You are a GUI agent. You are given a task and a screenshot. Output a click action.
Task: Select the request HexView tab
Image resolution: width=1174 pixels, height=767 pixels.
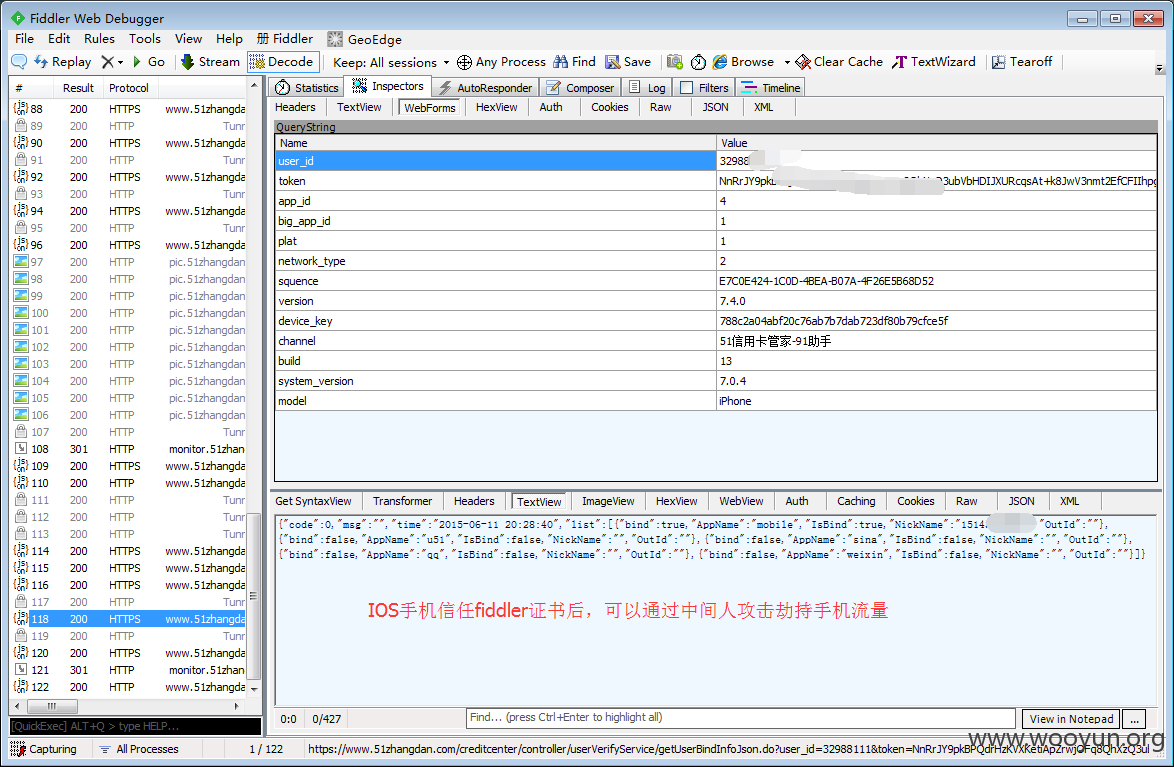(x=496, y=107)
